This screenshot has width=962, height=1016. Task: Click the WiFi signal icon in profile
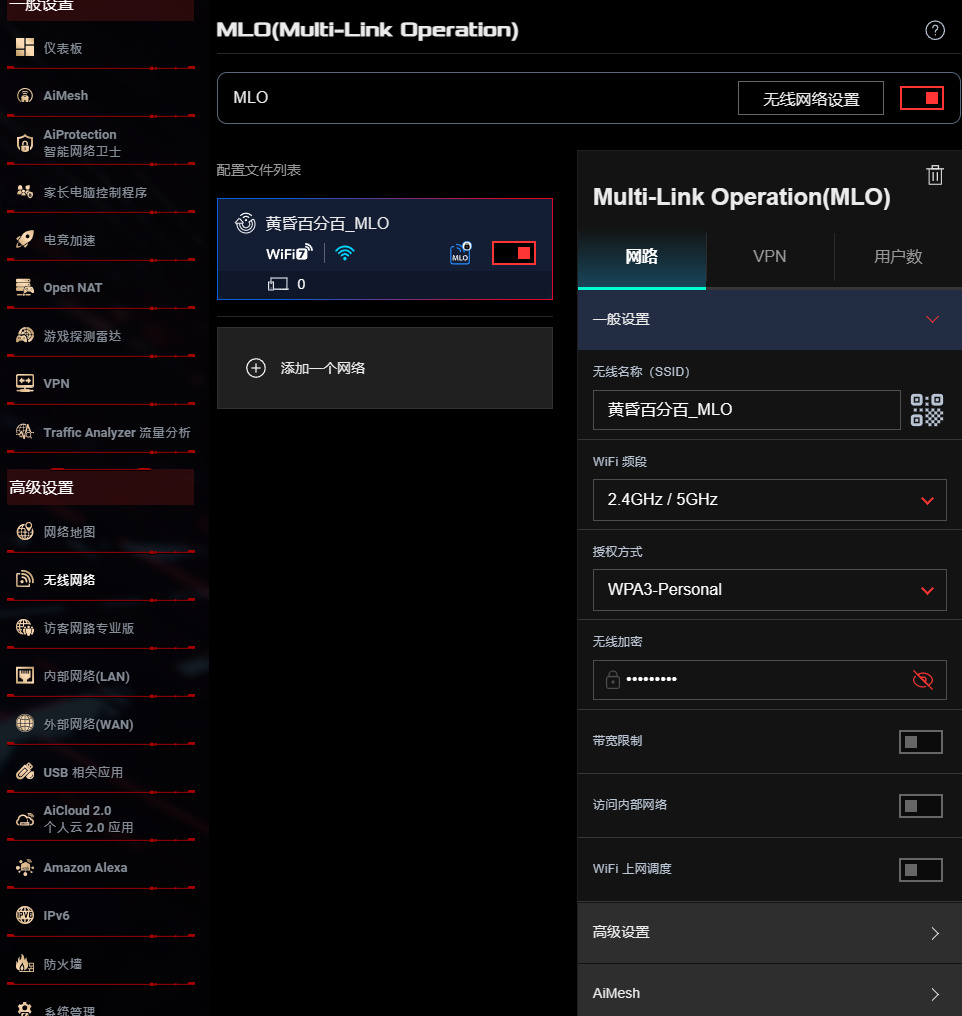(x=345, y=253)
